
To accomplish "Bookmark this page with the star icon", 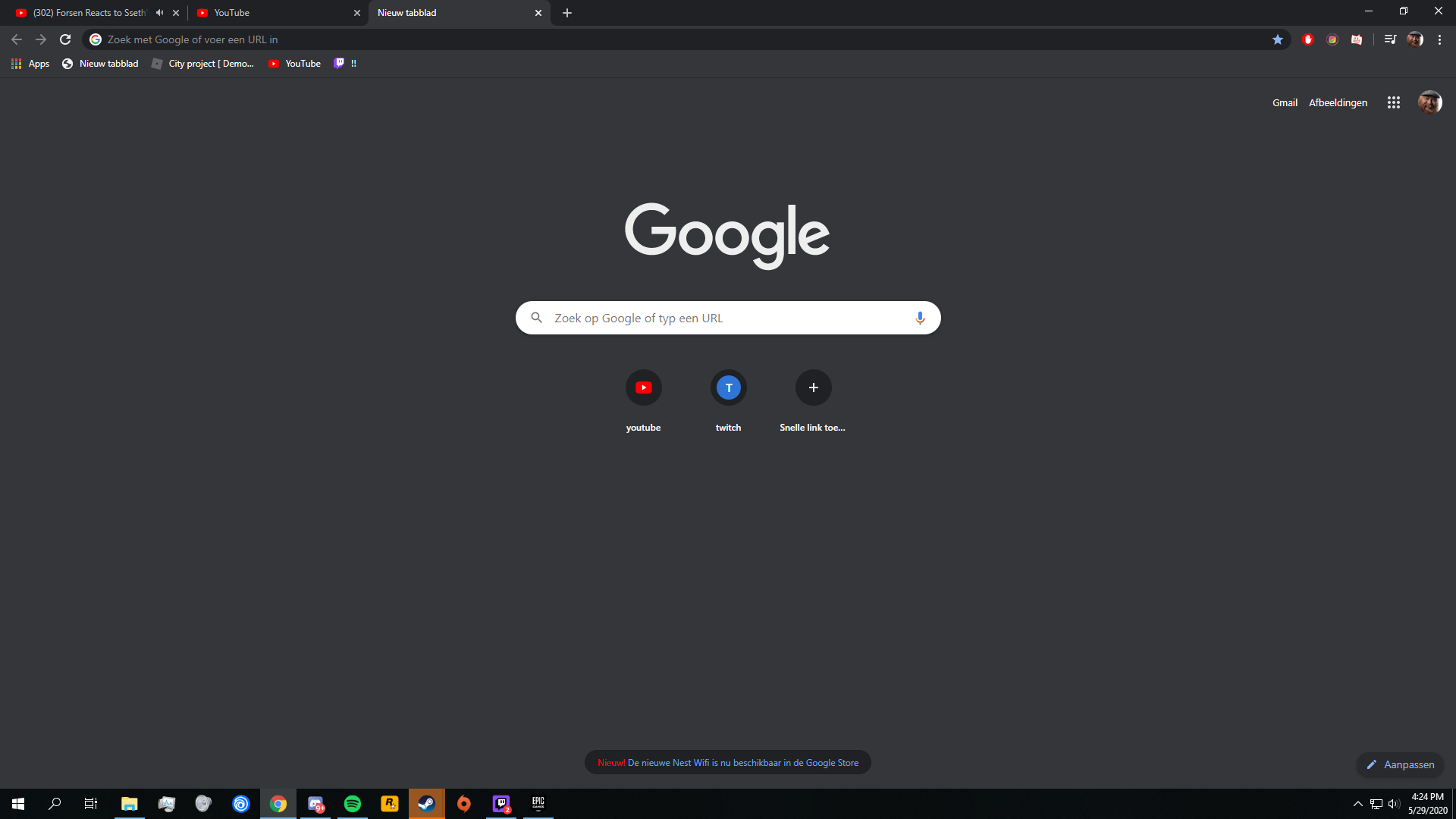I will [1278, 39].
